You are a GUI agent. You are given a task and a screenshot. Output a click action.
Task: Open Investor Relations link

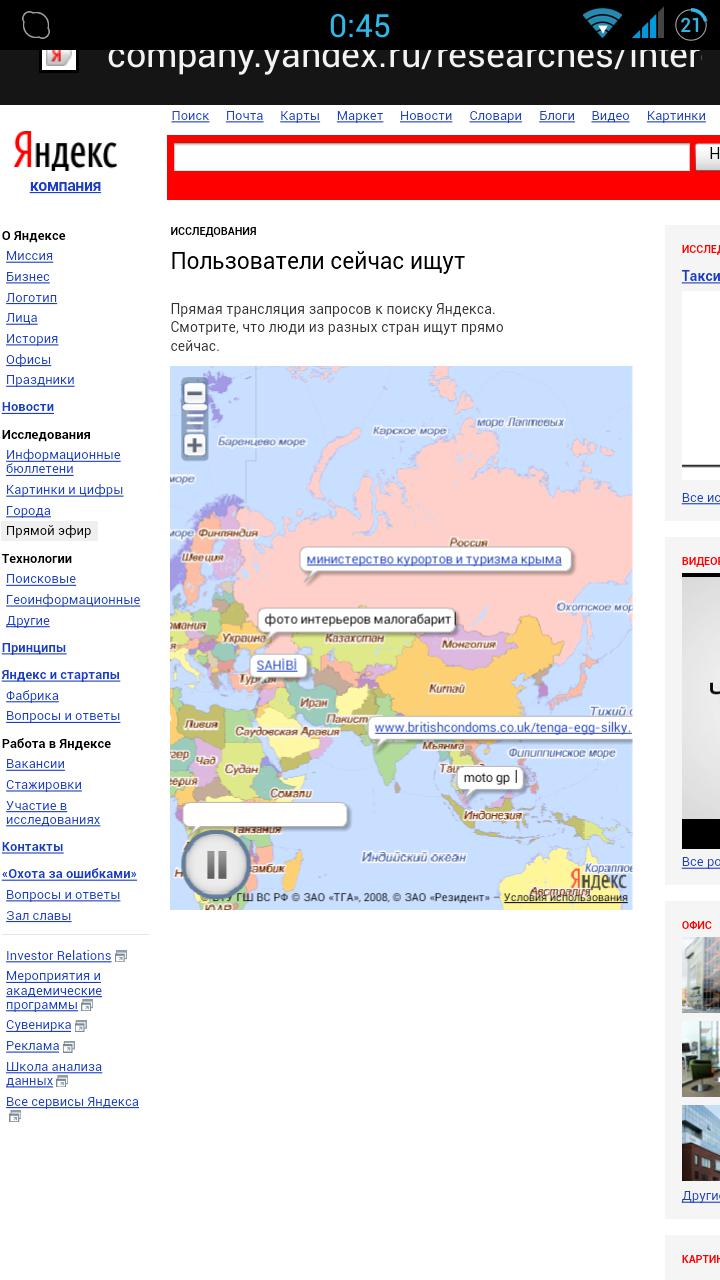click(x=58, y=956)
